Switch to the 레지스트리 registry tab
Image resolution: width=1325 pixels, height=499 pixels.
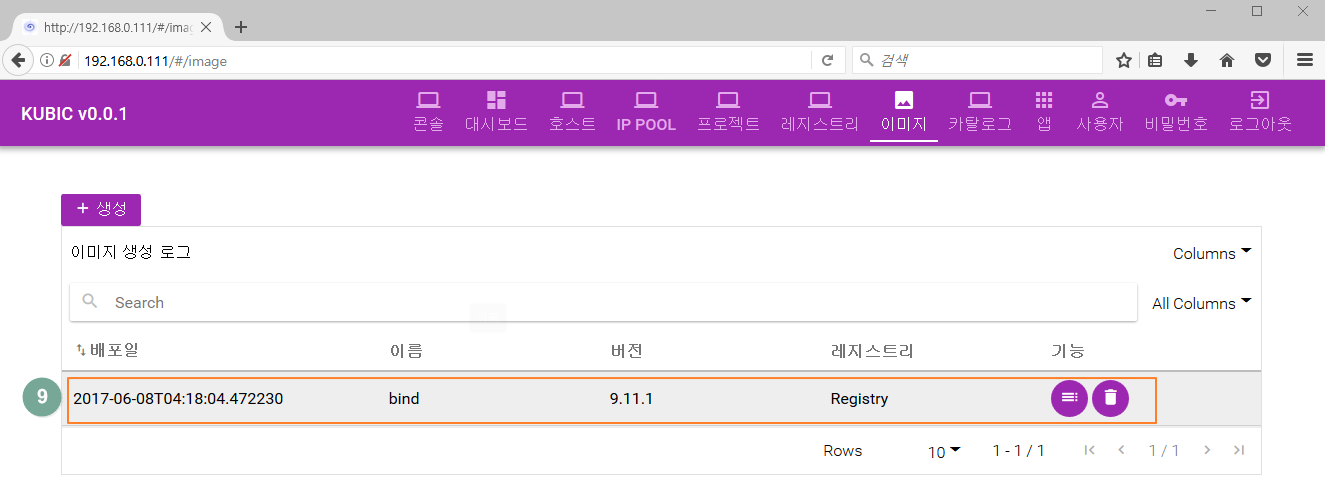coord(819,111)
